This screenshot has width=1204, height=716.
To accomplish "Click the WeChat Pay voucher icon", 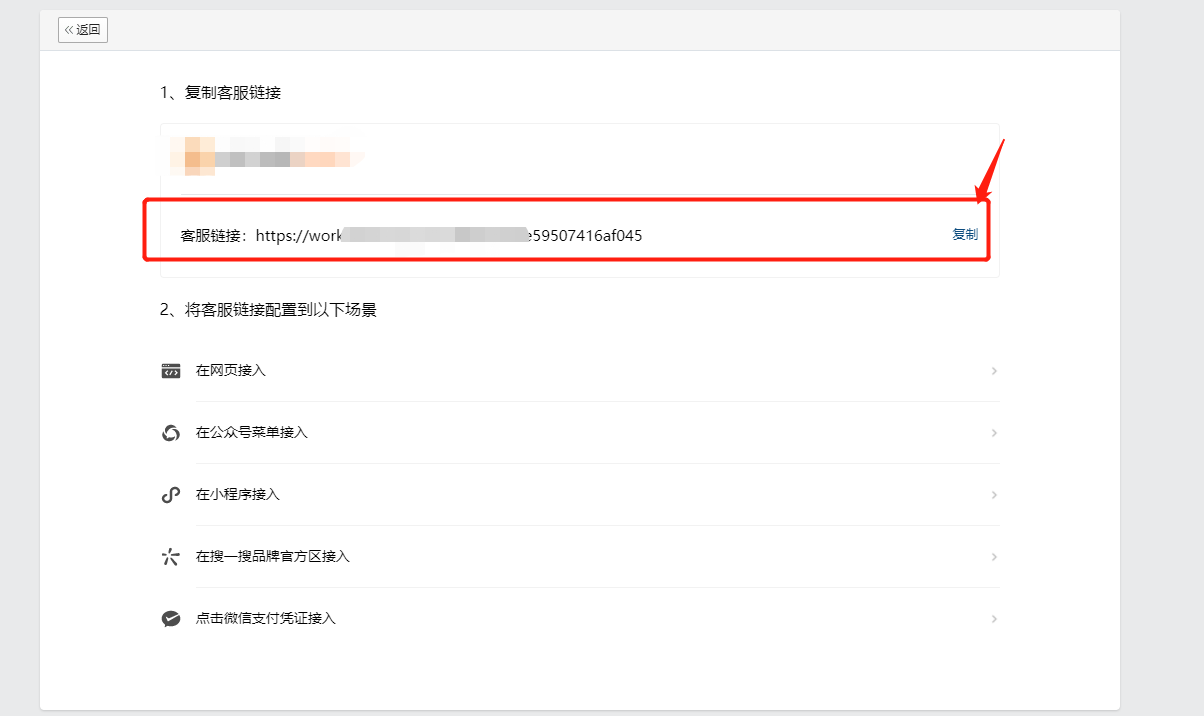I will pos(171,619).
